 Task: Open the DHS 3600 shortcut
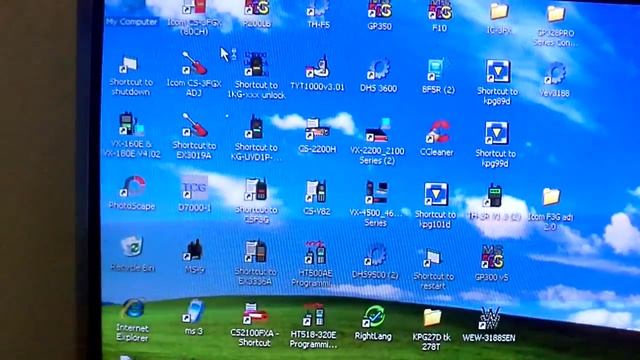pos(378,75)
